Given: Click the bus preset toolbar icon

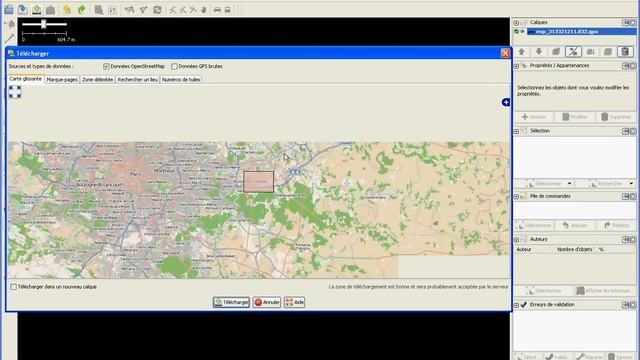Looking at the screenshot, I should 227,9.
